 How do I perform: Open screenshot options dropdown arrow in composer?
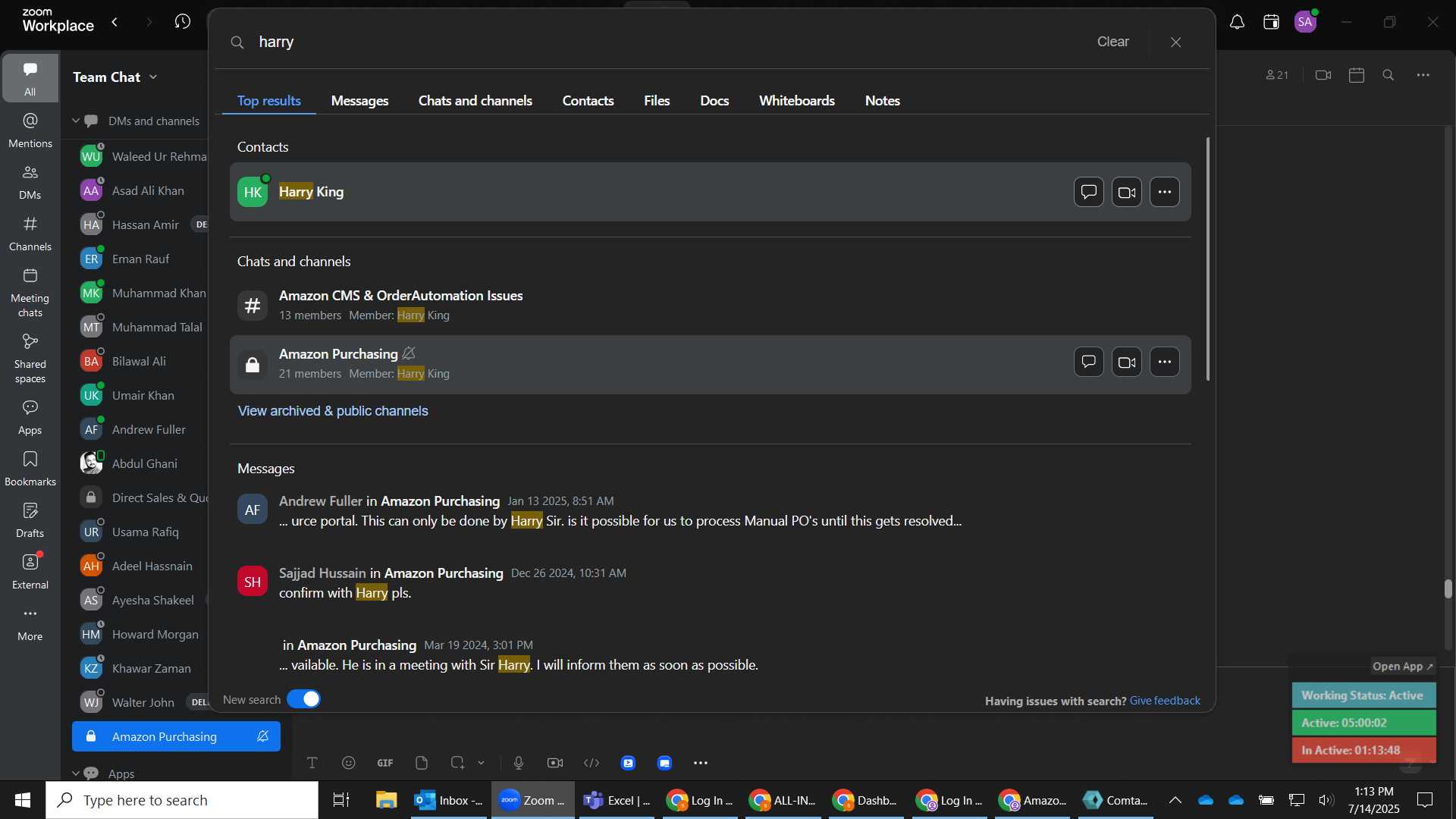click(481, 763)
